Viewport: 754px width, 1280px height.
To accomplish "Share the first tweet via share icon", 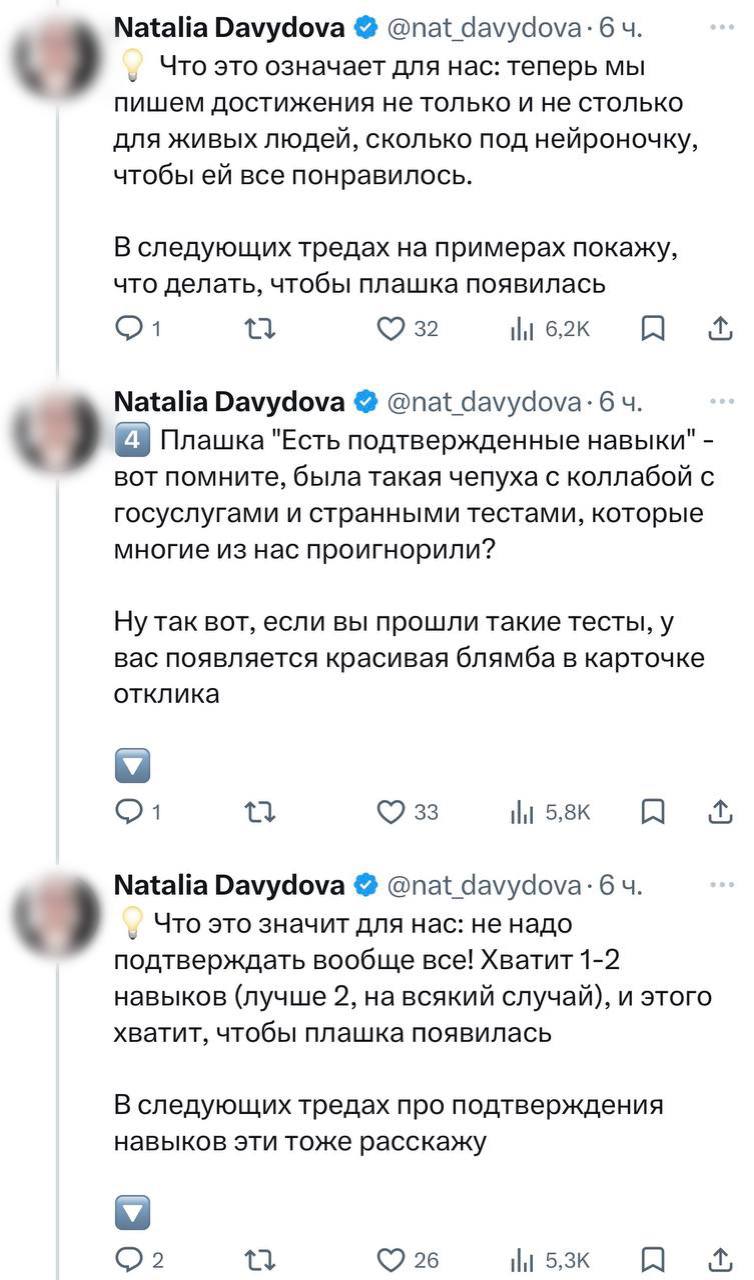I will [720, 329].
